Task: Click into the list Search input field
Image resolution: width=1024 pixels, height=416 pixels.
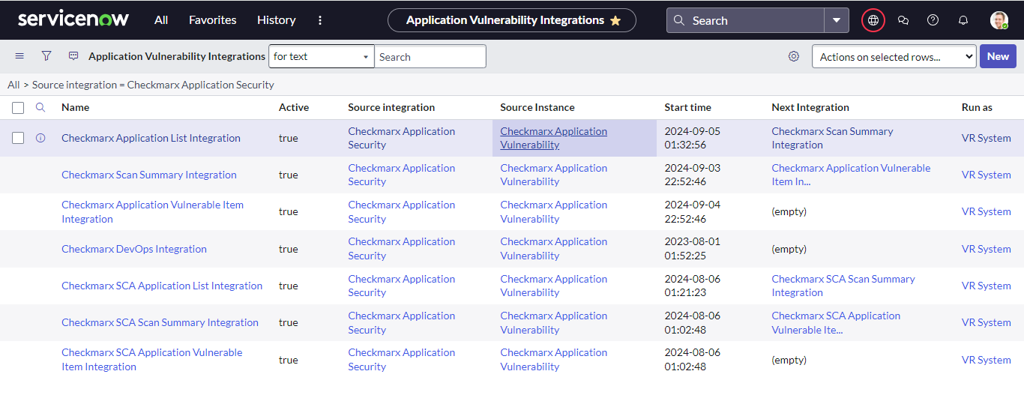Action: (x=431, y=57)
